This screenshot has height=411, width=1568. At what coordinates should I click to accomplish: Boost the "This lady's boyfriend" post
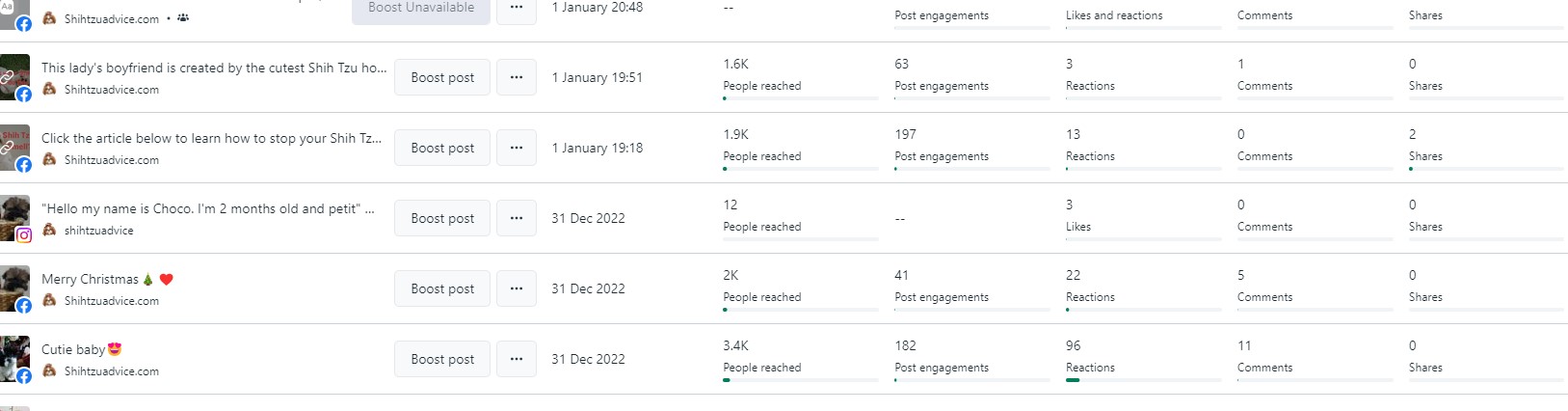[x=442, y=77]
